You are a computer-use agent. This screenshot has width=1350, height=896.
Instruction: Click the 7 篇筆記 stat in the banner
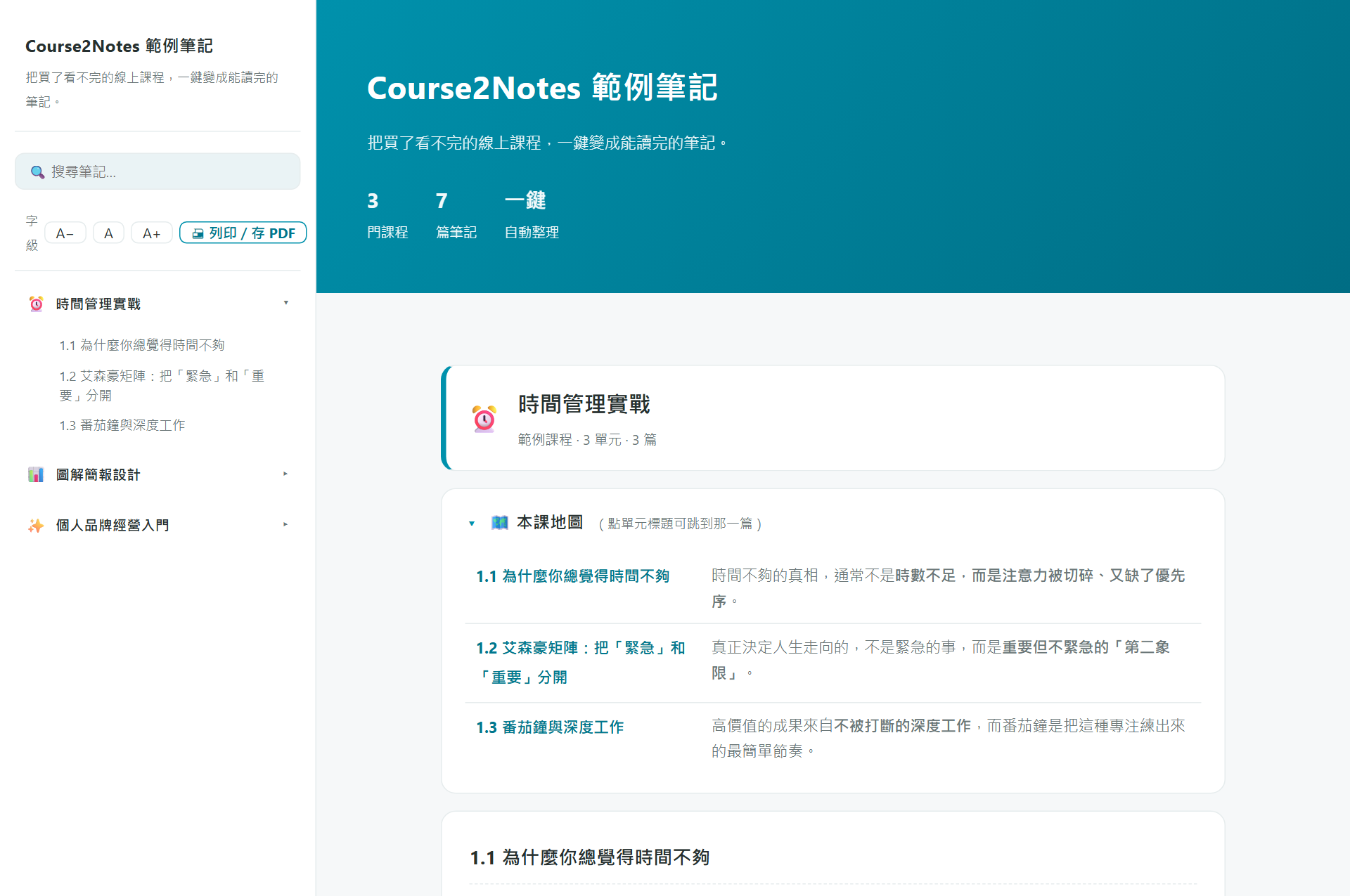click(456, 215)
